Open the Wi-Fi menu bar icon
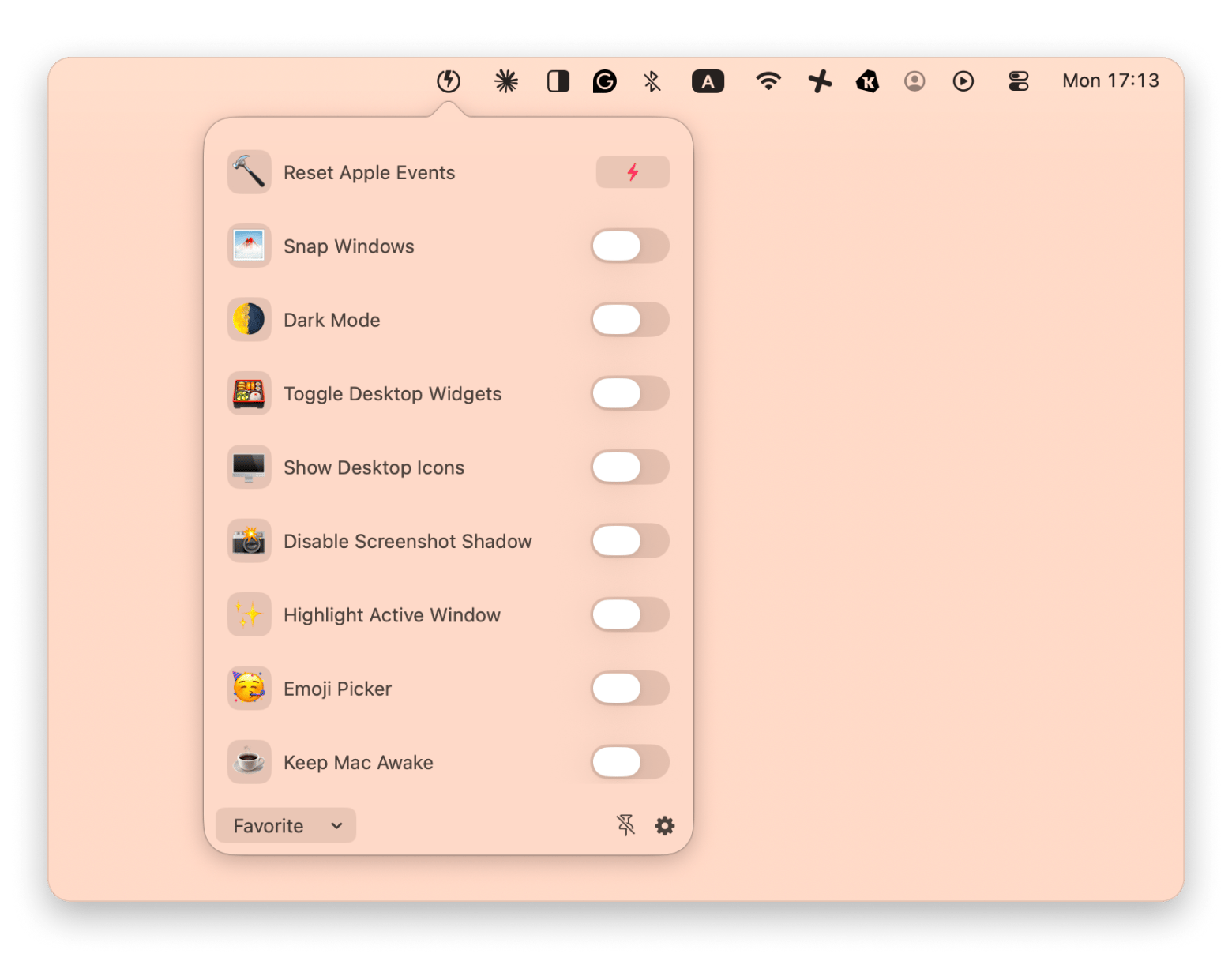 click(768, 81)
